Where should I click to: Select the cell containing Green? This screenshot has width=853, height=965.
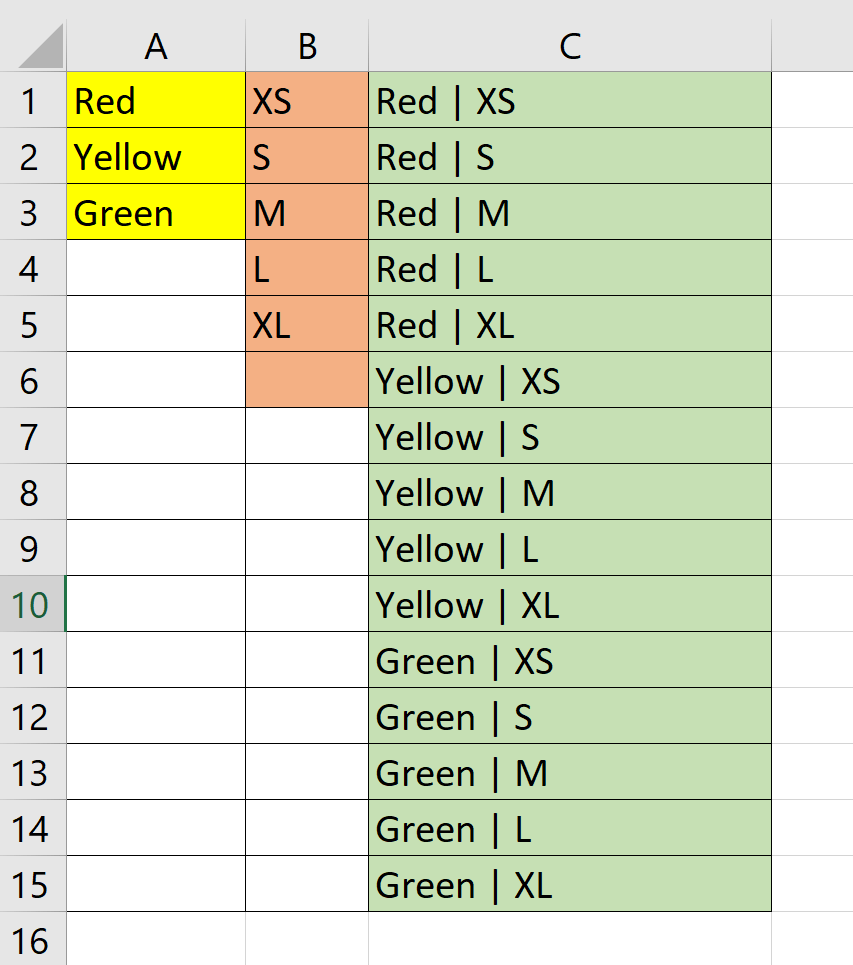pyautogui.click(x=155, y=213)
